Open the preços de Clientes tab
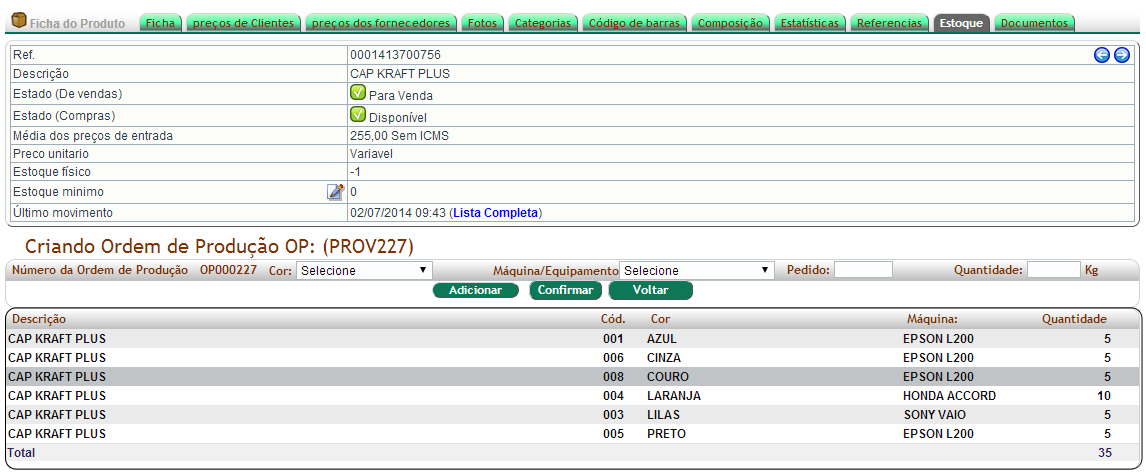Screen dimensions: 1146x476 pos(243,23)
